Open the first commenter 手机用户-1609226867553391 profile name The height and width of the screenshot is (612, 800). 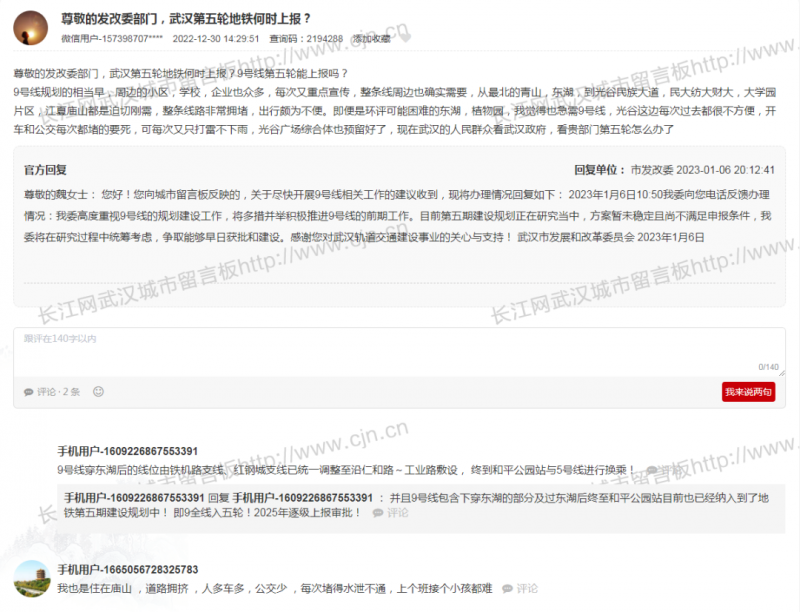tap(127, 452)
